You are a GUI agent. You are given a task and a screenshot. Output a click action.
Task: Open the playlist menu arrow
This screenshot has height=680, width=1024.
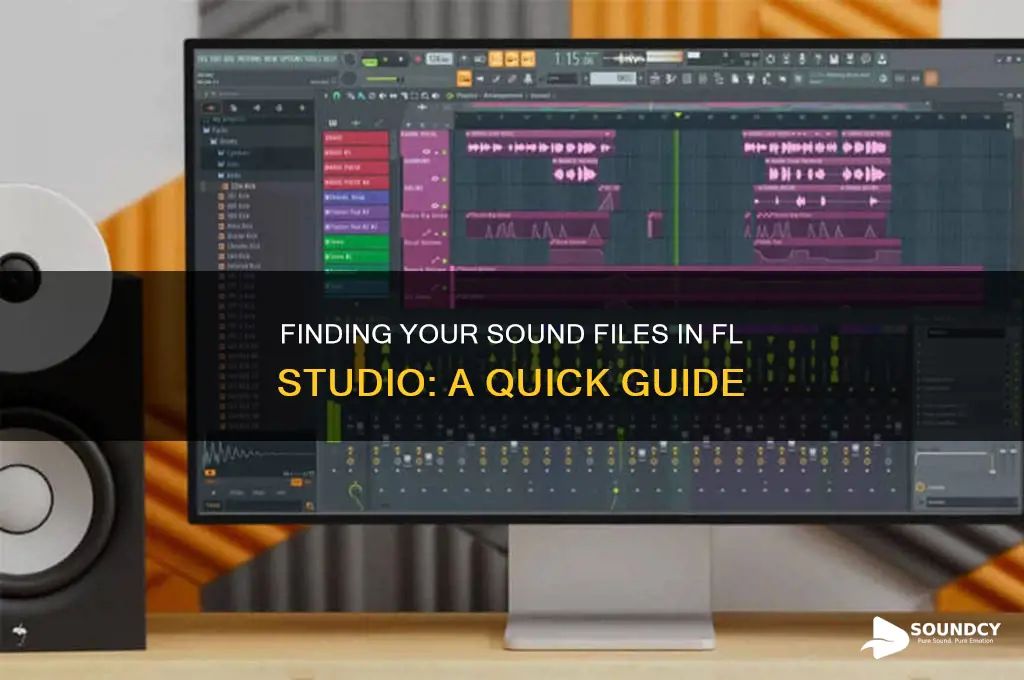point(326,96)
